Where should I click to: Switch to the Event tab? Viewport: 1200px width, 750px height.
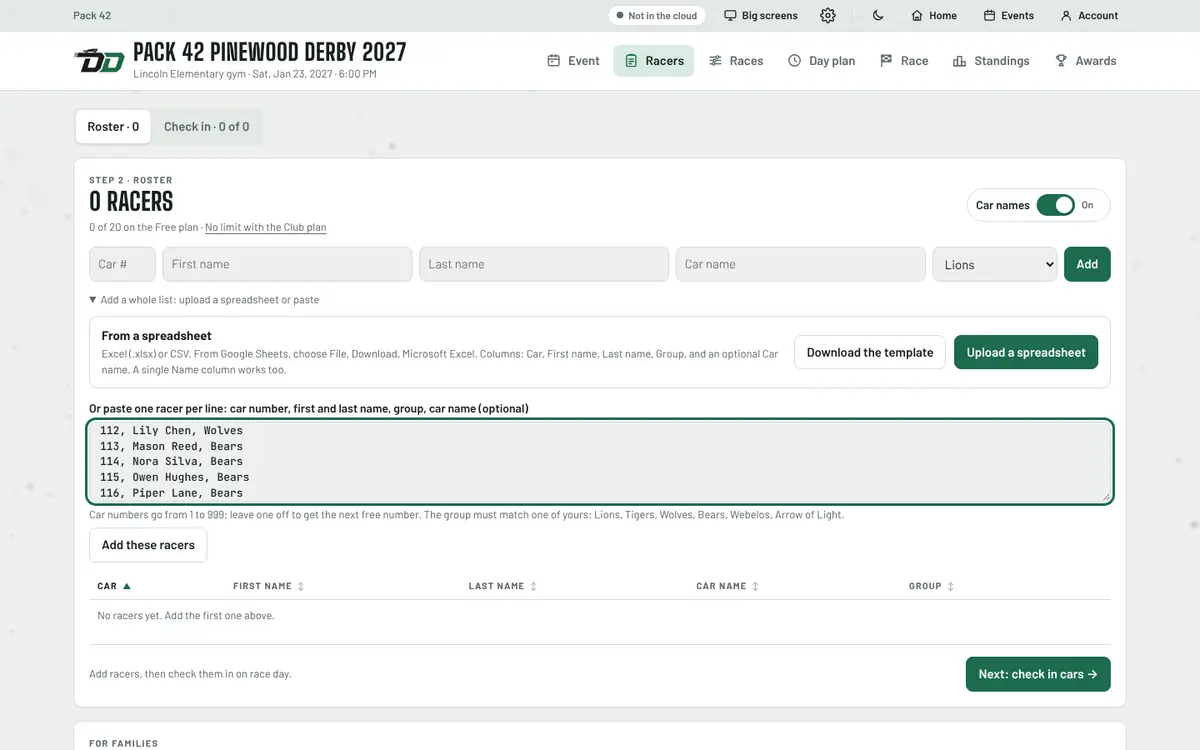(573, 61)
